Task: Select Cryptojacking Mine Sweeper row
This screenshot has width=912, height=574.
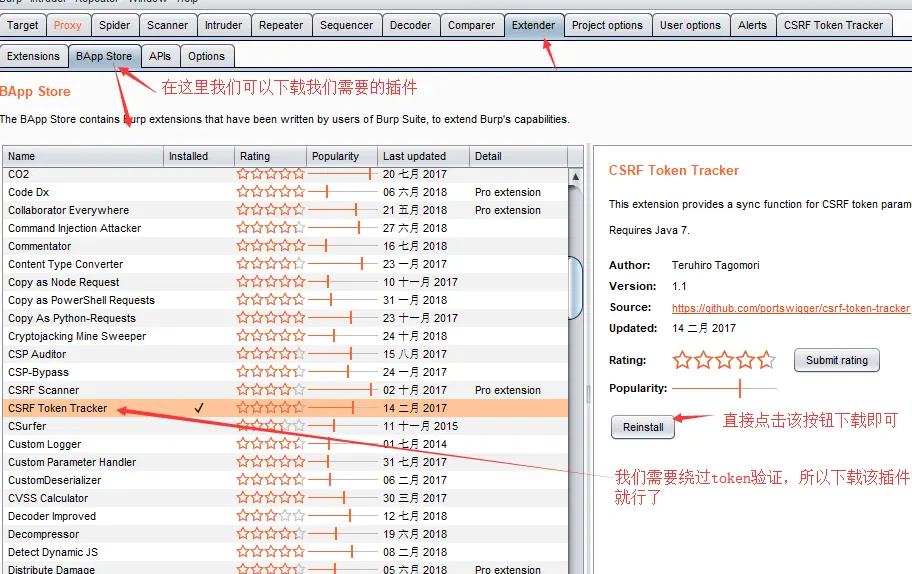Action: click(x=285, y=336)
